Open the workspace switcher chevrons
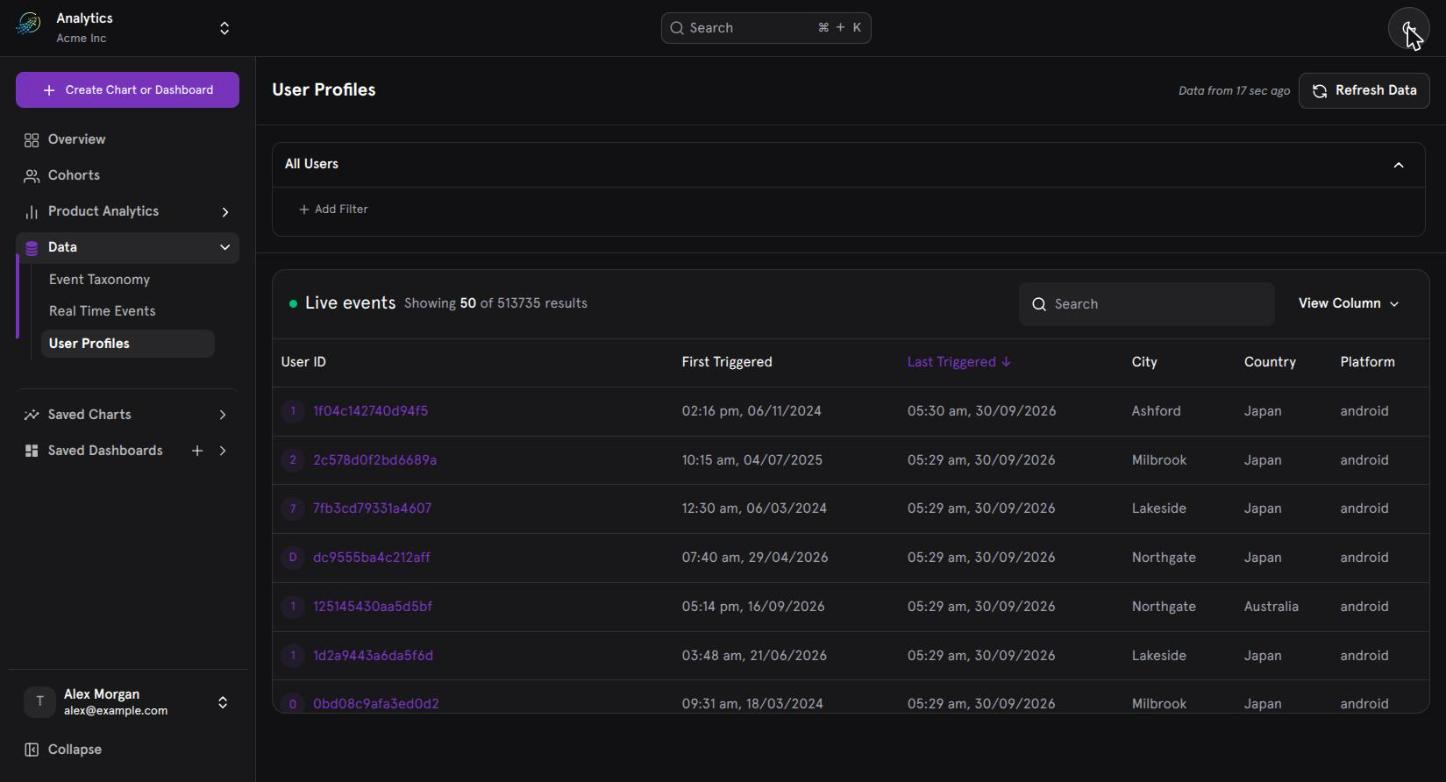Image resolution: width=1446 pixels, height=782 pixels. click(x=224, y=28)
